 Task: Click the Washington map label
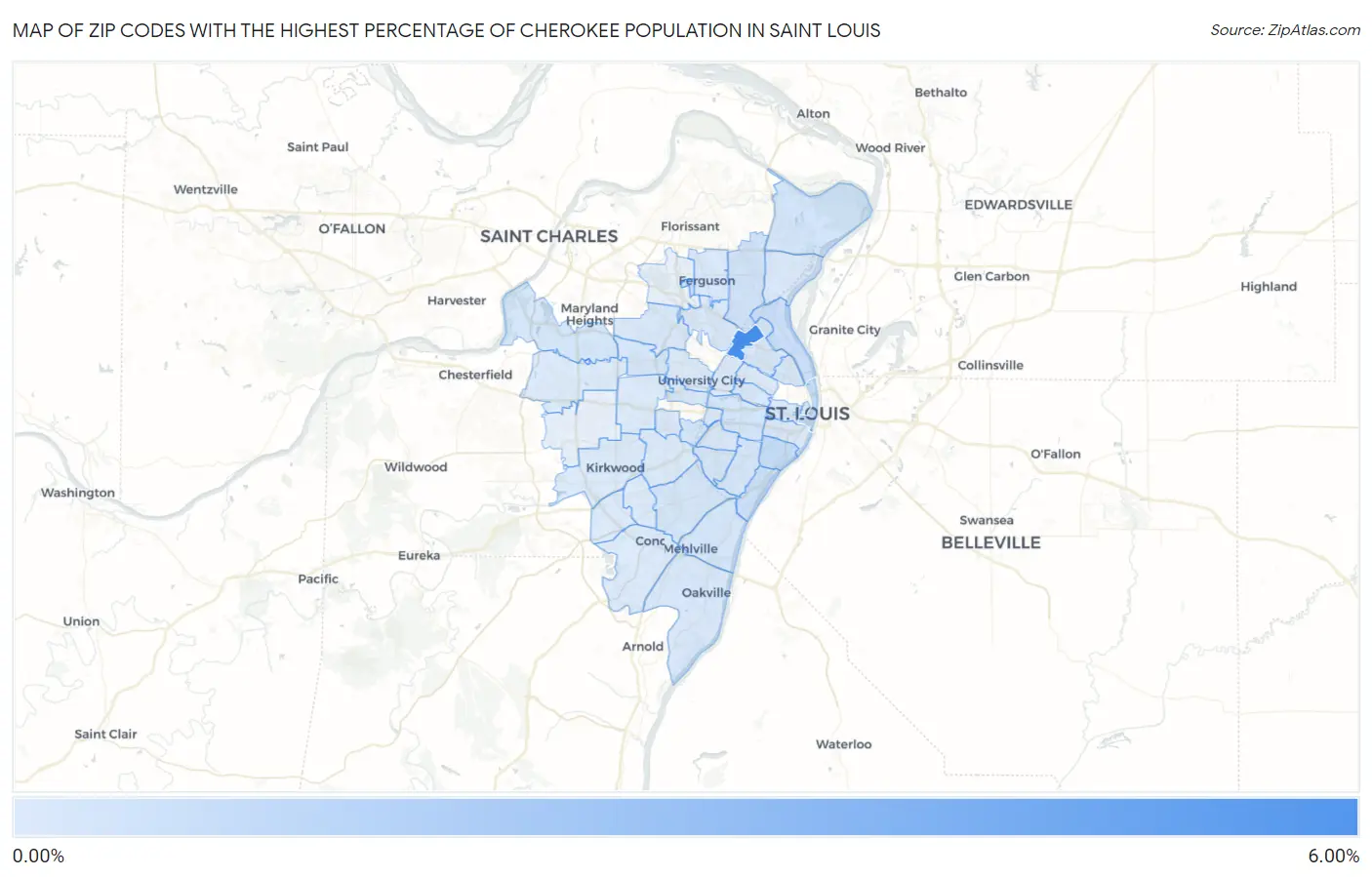pyautogui.click(x=78, y=494)
